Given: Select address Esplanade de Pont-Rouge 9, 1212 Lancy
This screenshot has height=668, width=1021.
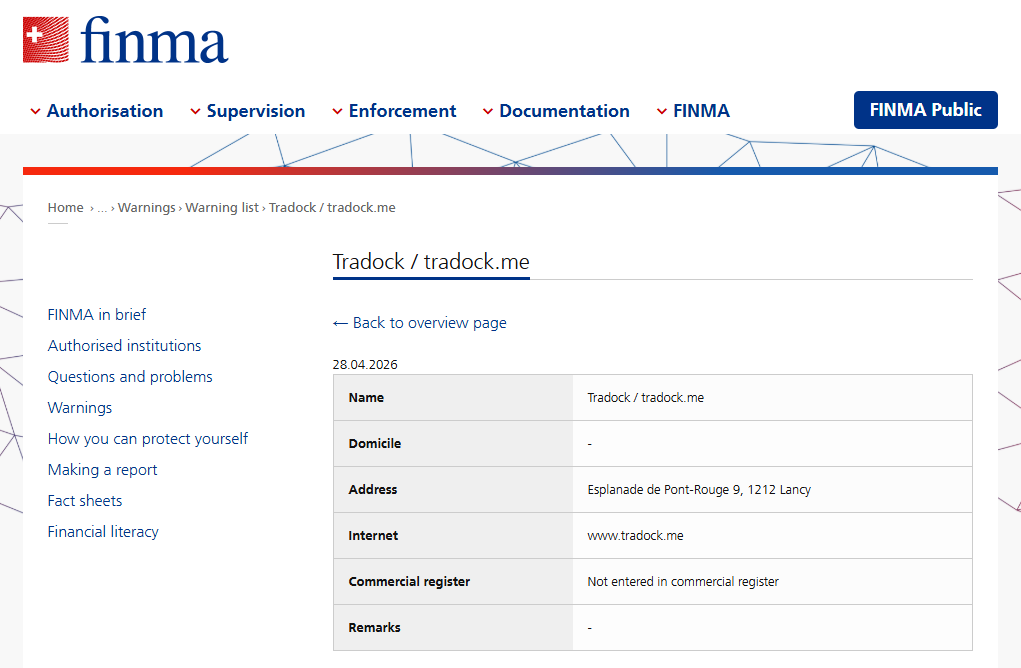Looking at the screenshot, I should click(699, 490).
